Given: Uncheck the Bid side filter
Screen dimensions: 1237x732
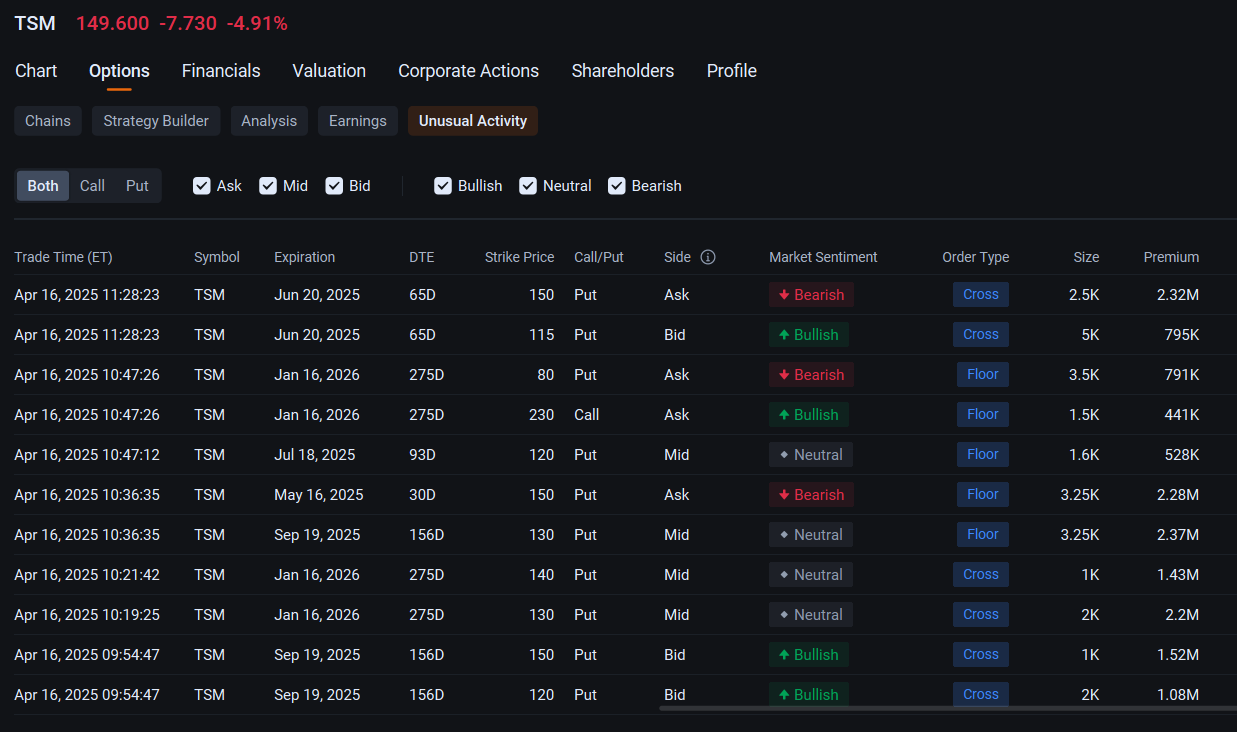Looking at the screenshot, I should [x=334, y=186].
